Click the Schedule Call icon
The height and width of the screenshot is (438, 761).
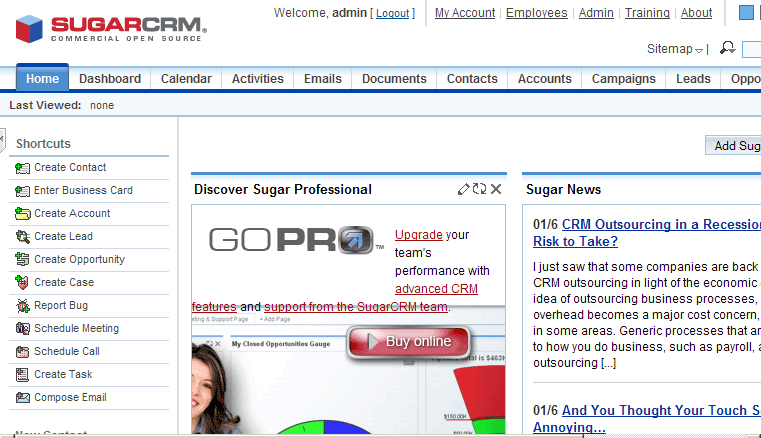click(22, 352)
